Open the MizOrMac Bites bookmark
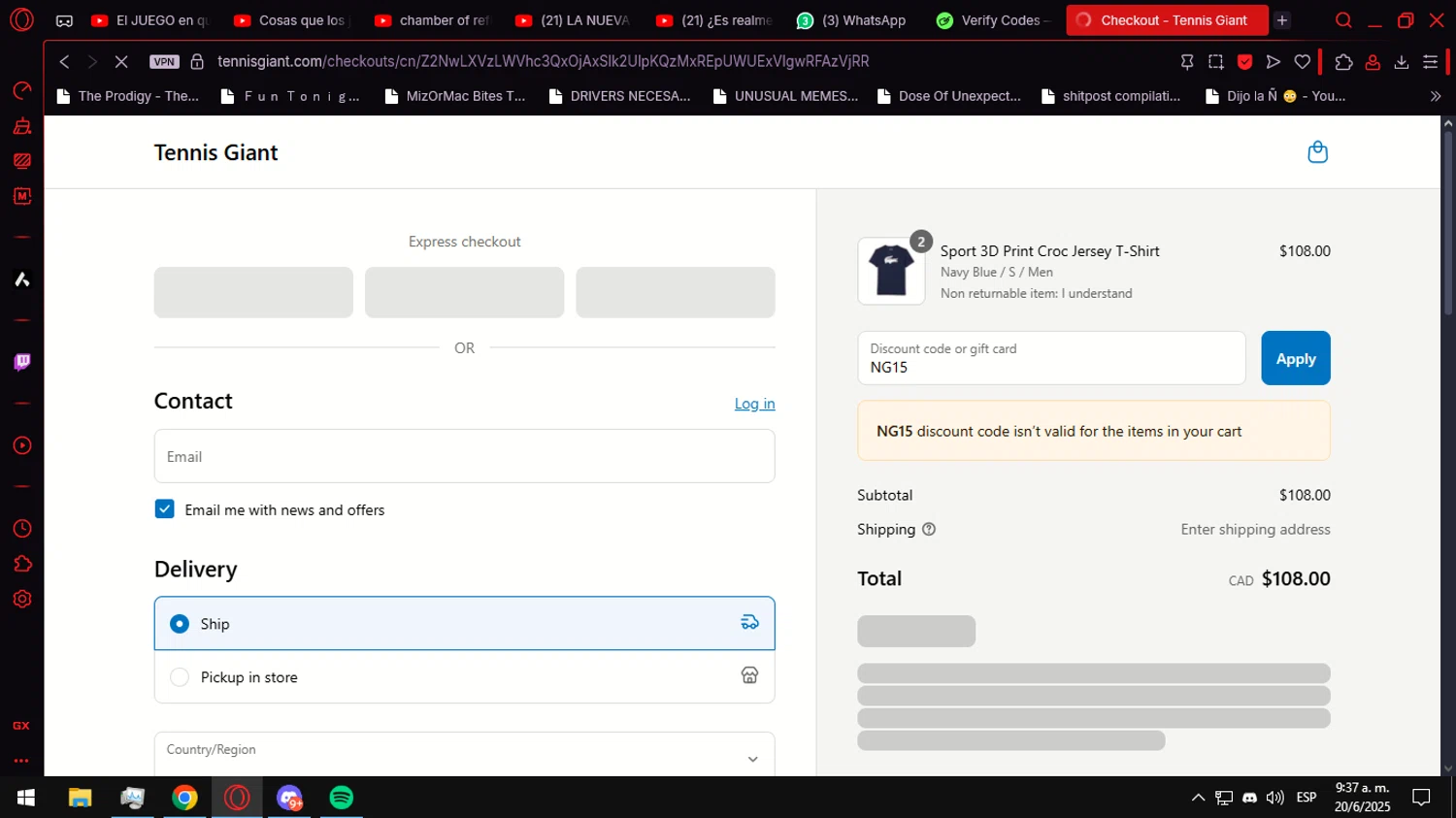1456x818 pixels. tap(455, 96)
